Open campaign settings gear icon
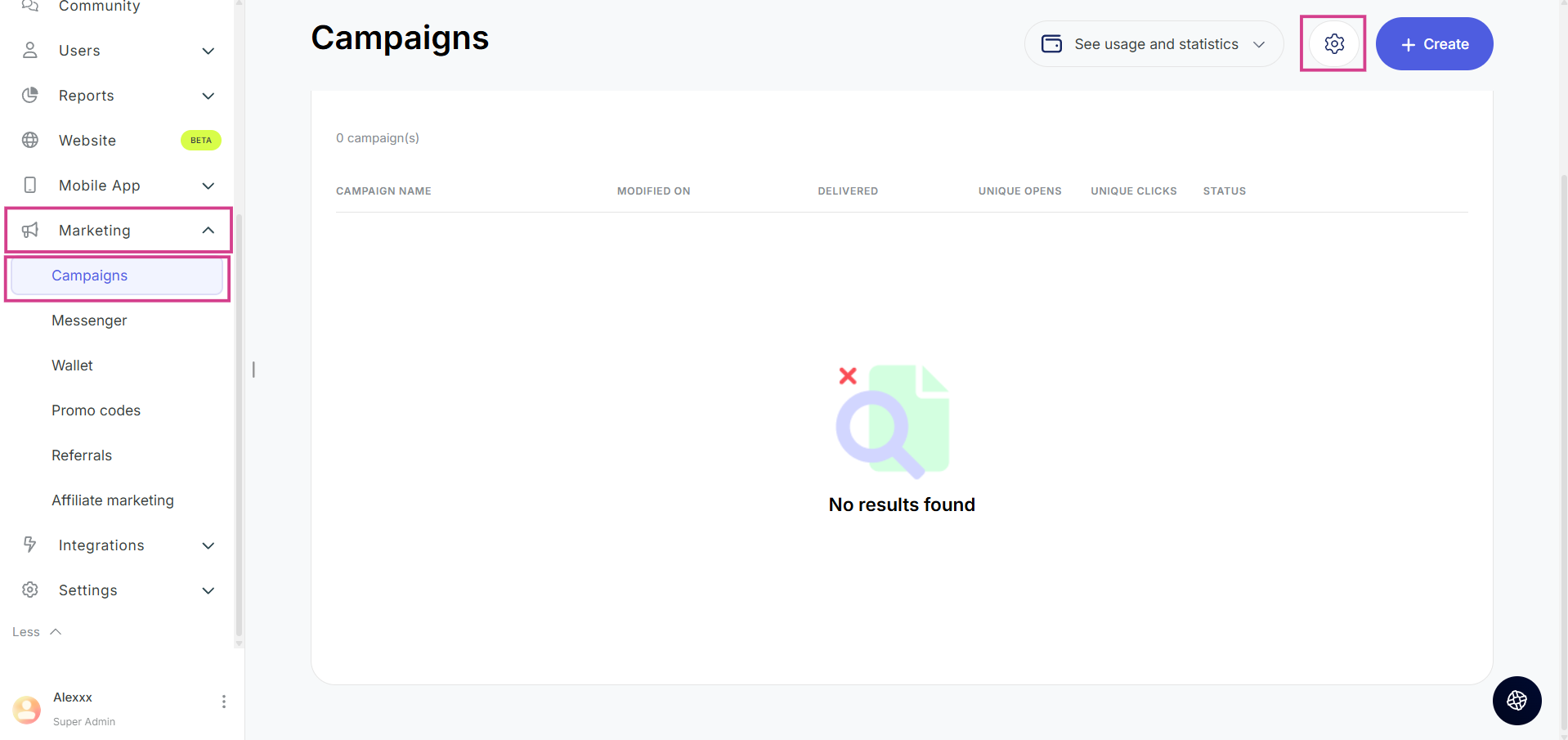Image resolution: width=1568 pixels, height=740 pixels. click(x=1333, y=44)
